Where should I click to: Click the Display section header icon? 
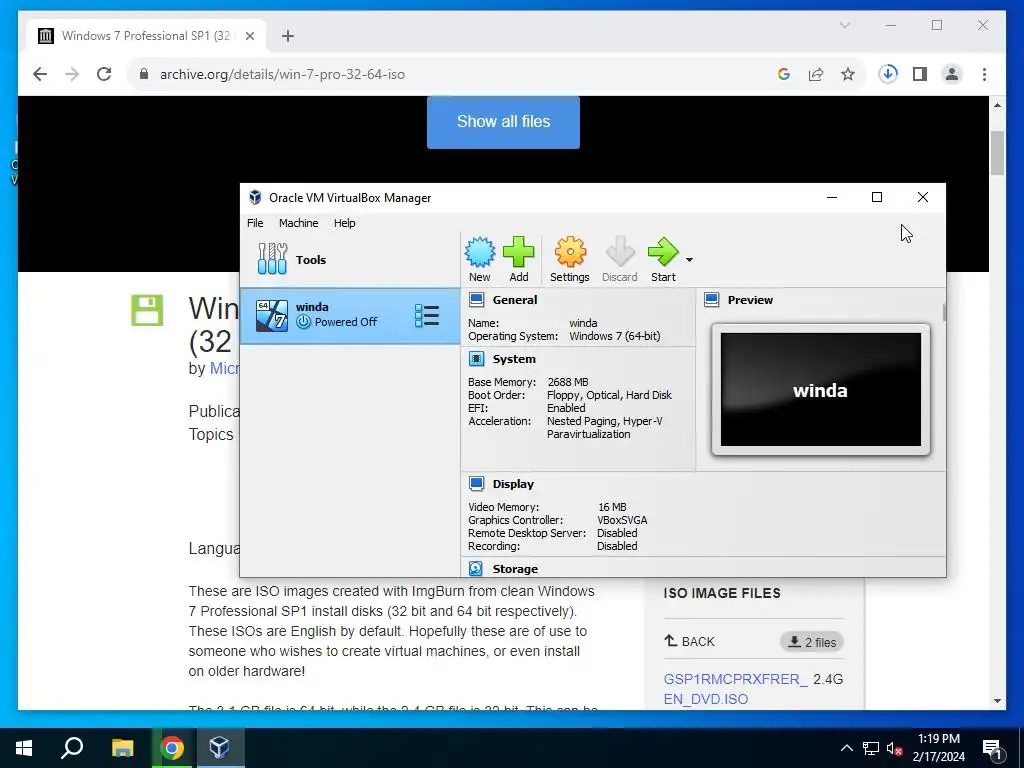[476, 483]
